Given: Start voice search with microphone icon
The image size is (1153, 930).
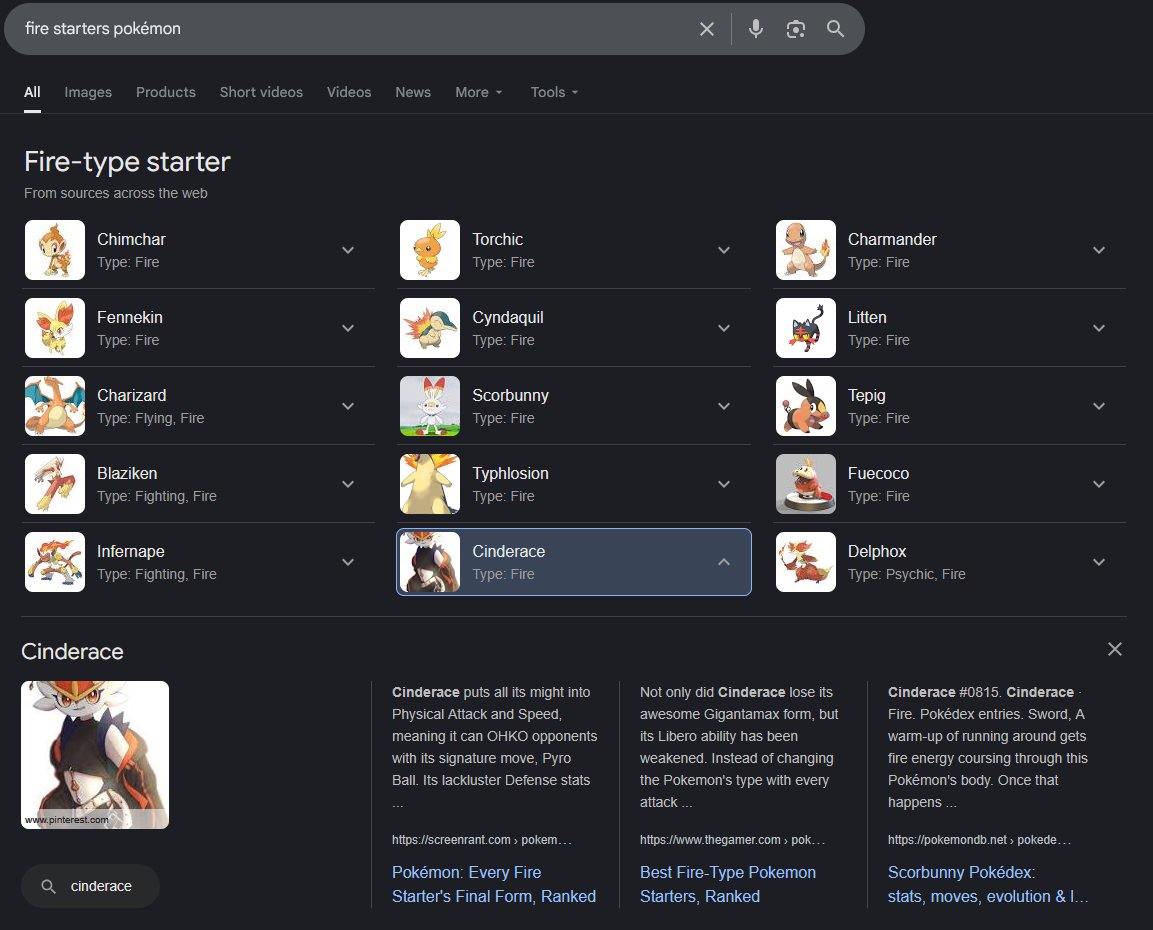Looking at the screenshot, I should click(x=755, y=29).
